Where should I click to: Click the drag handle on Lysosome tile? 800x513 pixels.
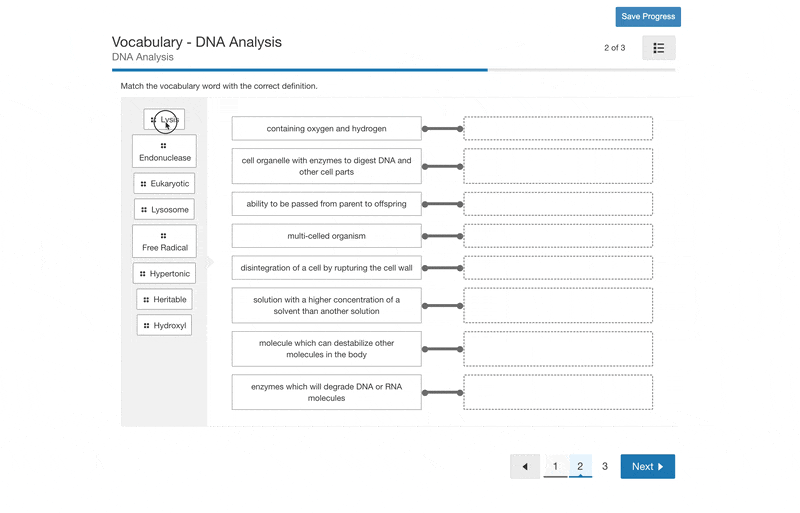[144, 210]
